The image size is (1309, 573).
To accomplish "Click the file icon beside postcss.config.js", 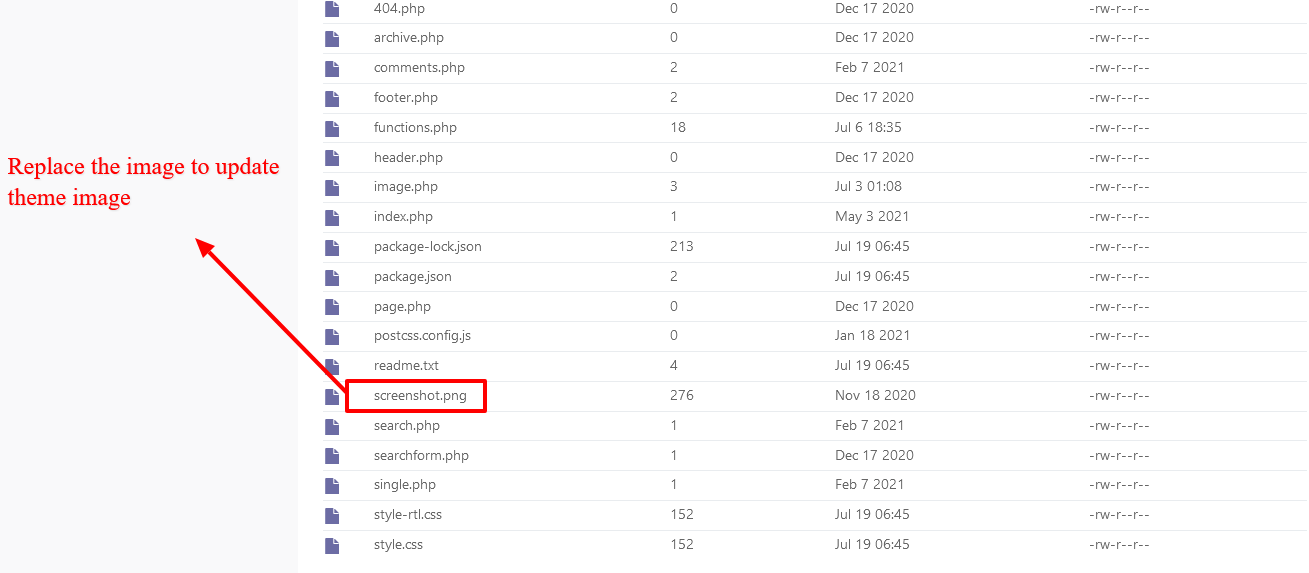I will click(x=332, y=336).
